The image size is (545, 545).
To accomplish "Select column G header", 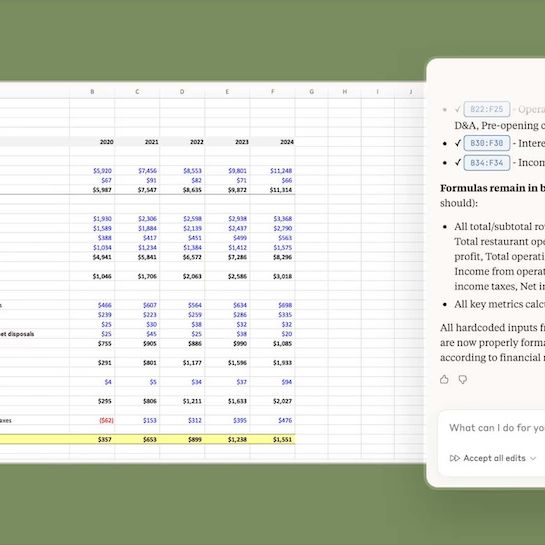I will pos(311,92).
